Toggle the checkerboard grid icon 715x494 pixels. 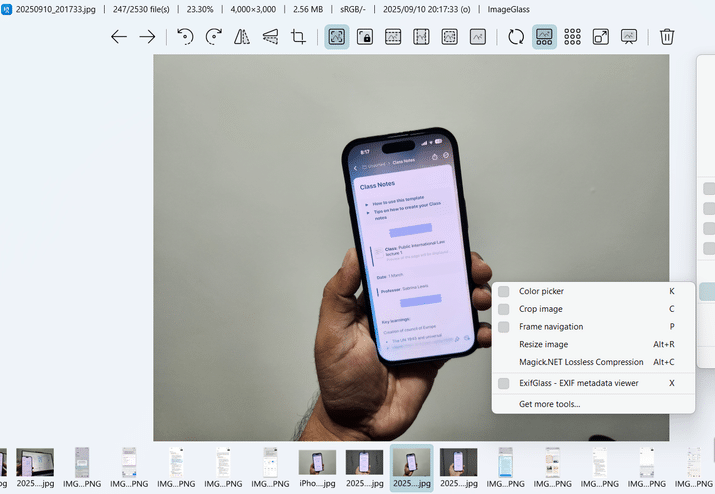pyautogui.click(x=572, y=37)
